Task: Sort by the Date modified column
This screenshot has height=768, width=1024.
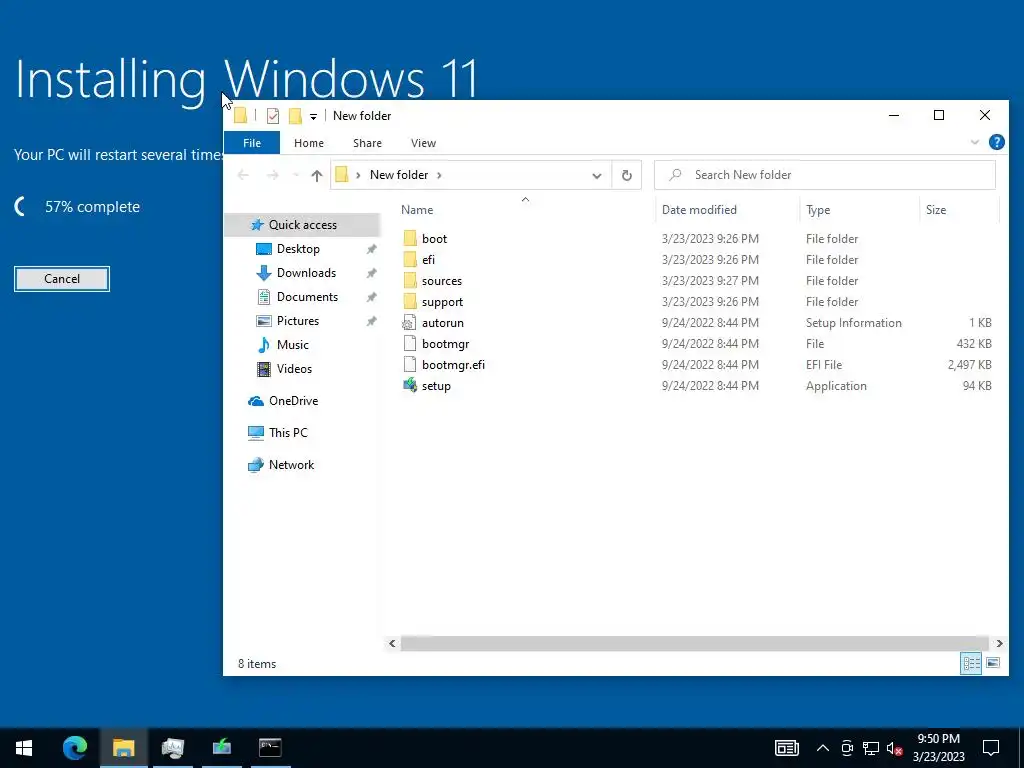Action: click(x=728, y=210)
